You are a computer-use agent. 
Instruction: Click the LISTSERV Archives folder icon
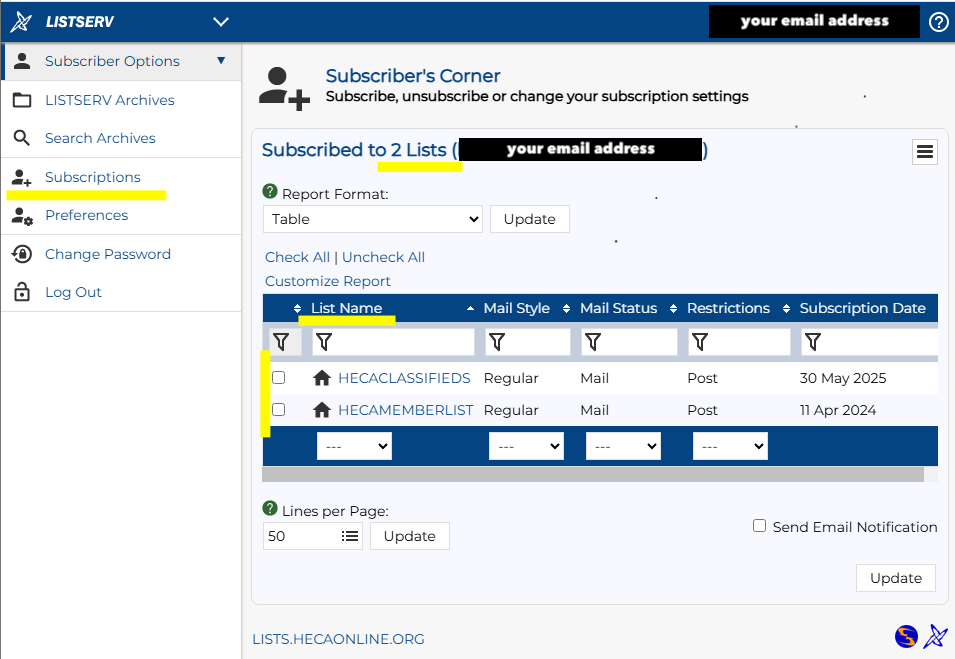23,100
